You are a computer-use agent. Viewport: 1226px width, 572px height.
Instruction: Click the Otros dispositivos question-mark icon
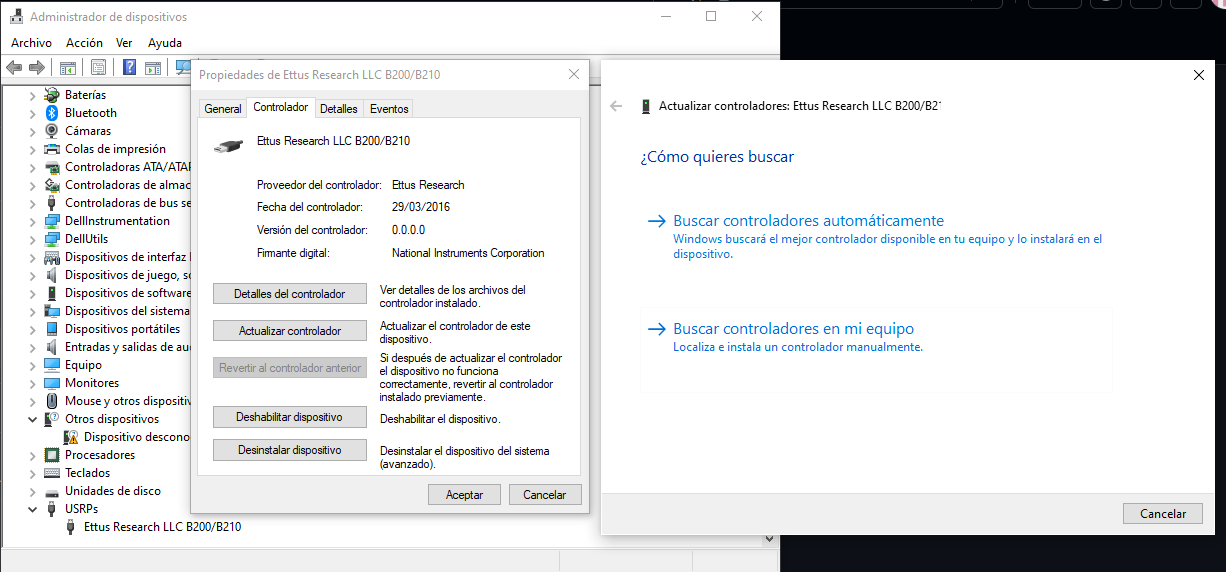coord(52,419)
